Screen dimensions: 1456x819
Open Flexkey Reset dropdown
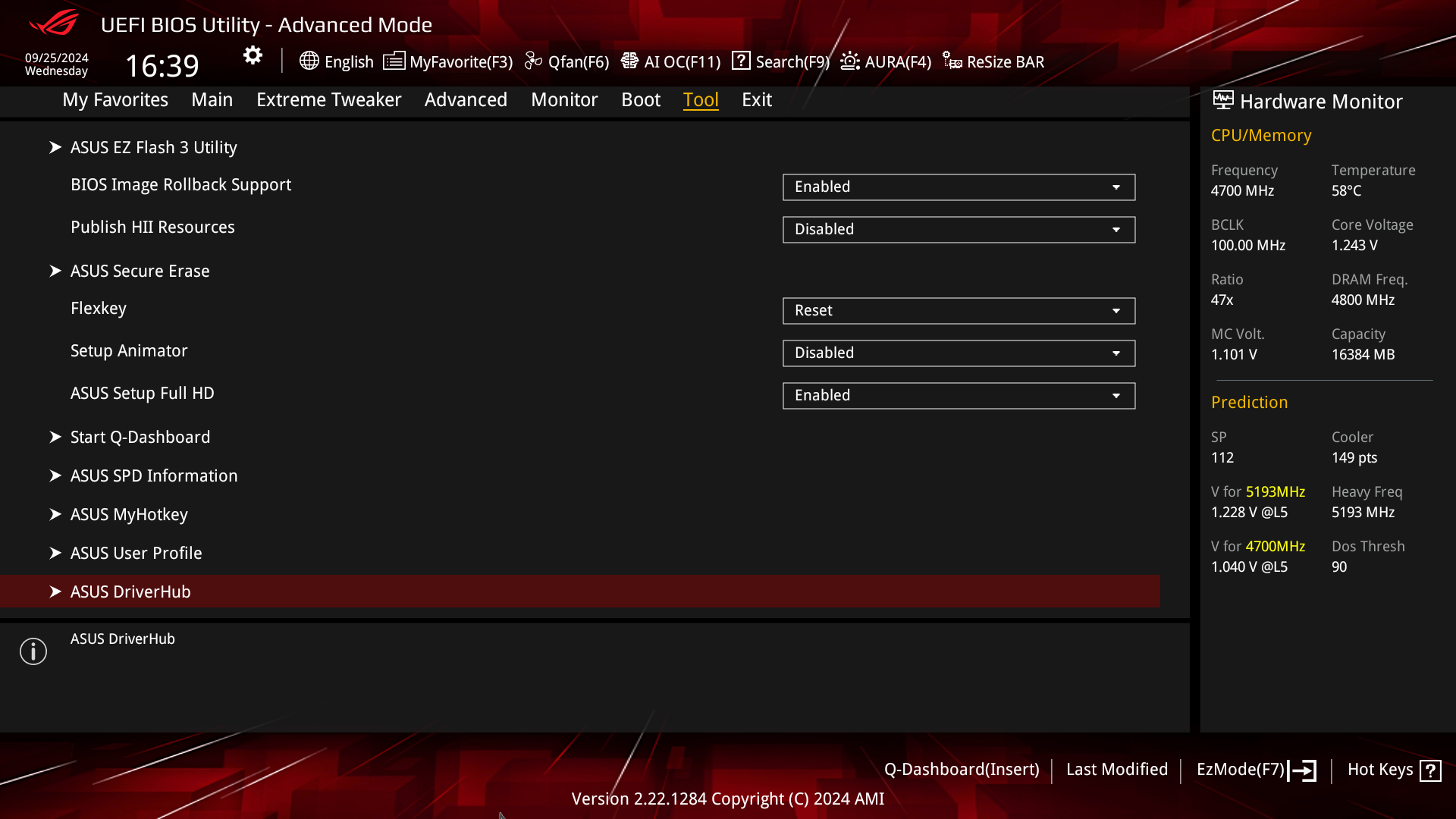click(959, 311)
